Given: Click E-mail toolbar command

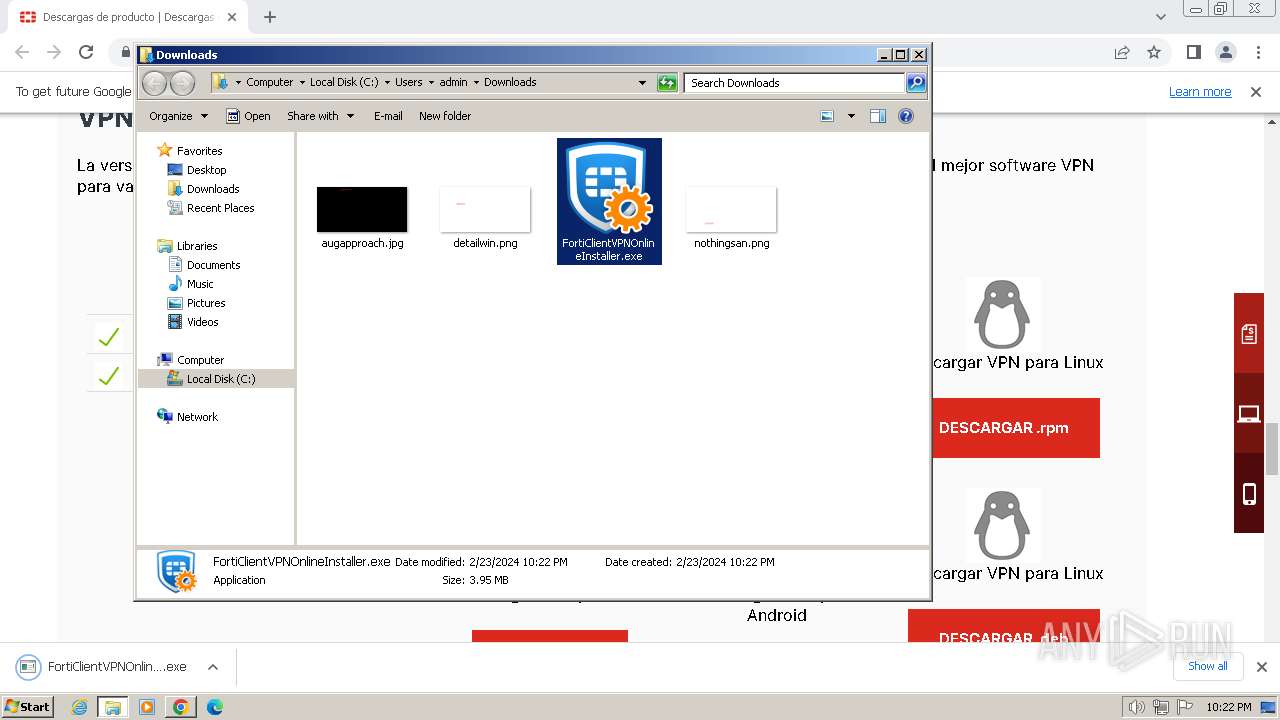Looking at the screenshot, I should (388, 116).
